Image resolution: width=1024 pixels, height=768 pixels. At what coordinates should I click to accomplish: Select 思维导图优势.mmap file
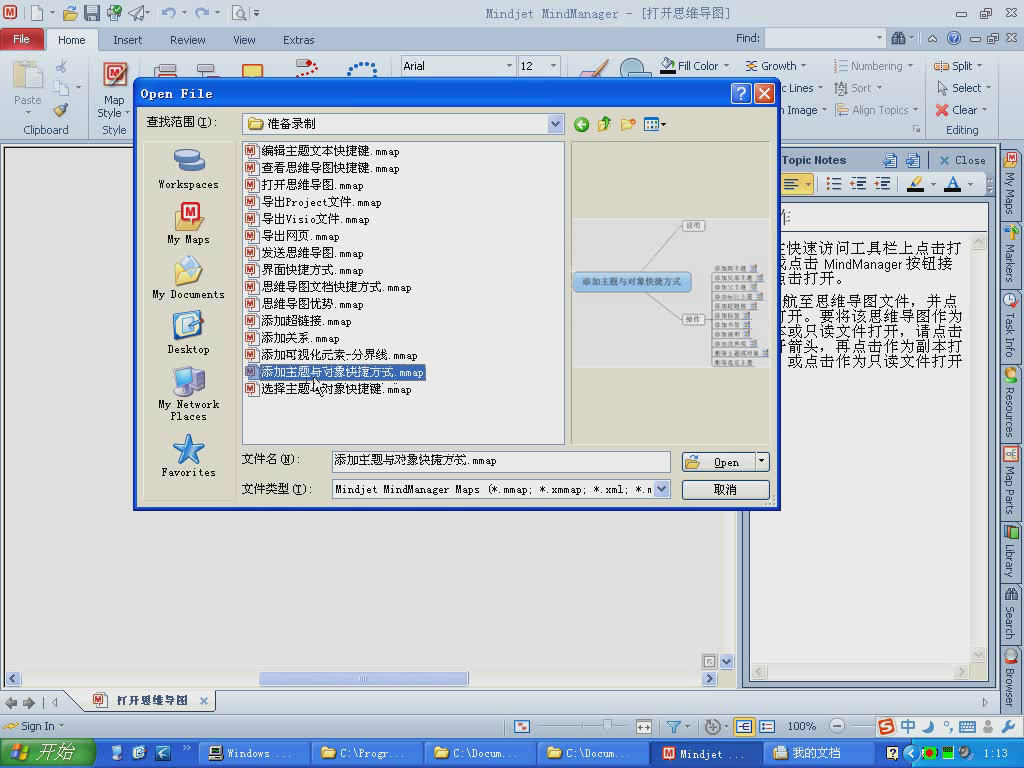click(304, 304)
